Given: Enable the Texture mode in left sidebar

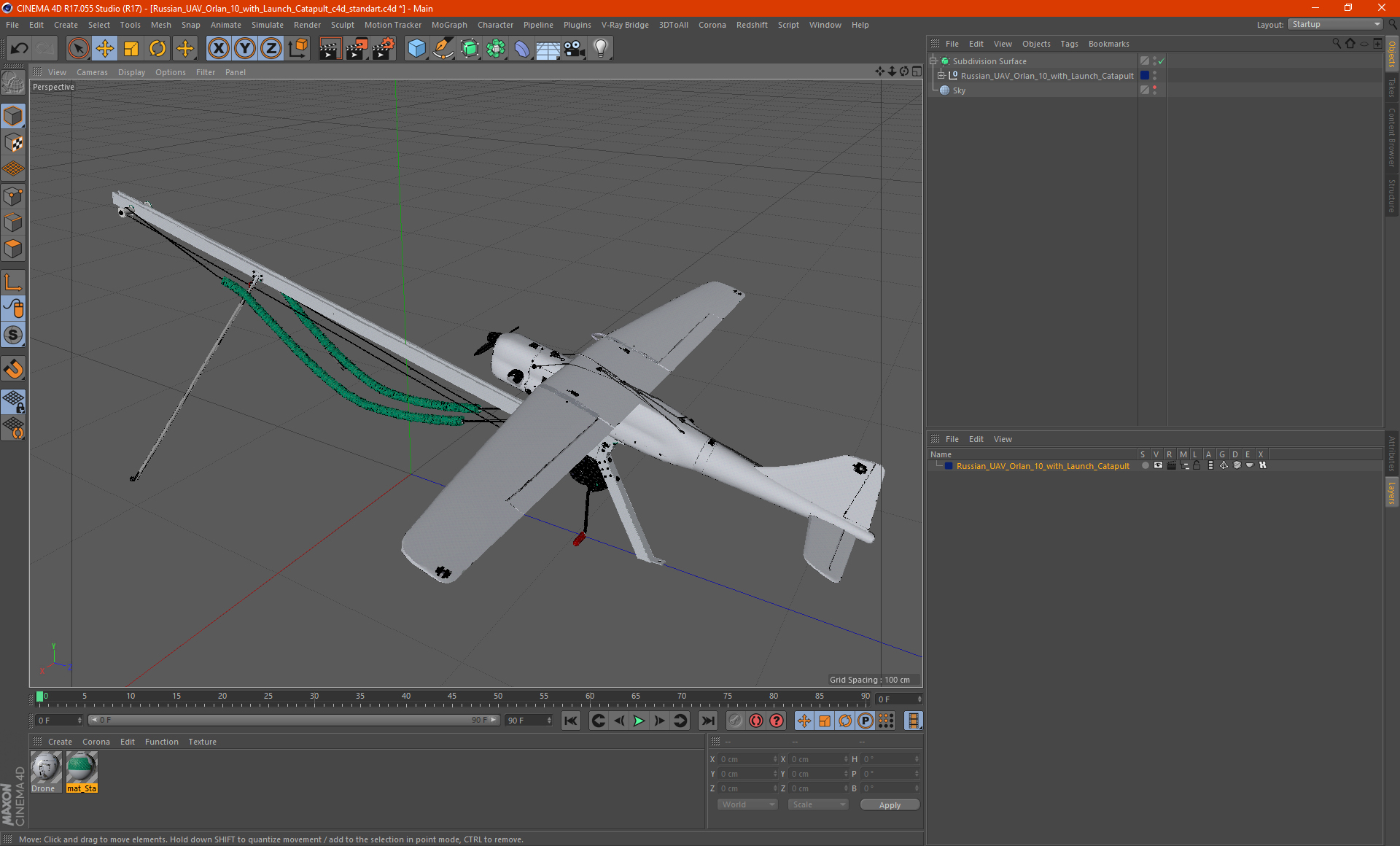Looking at the screenshot, I should point(14,143).
